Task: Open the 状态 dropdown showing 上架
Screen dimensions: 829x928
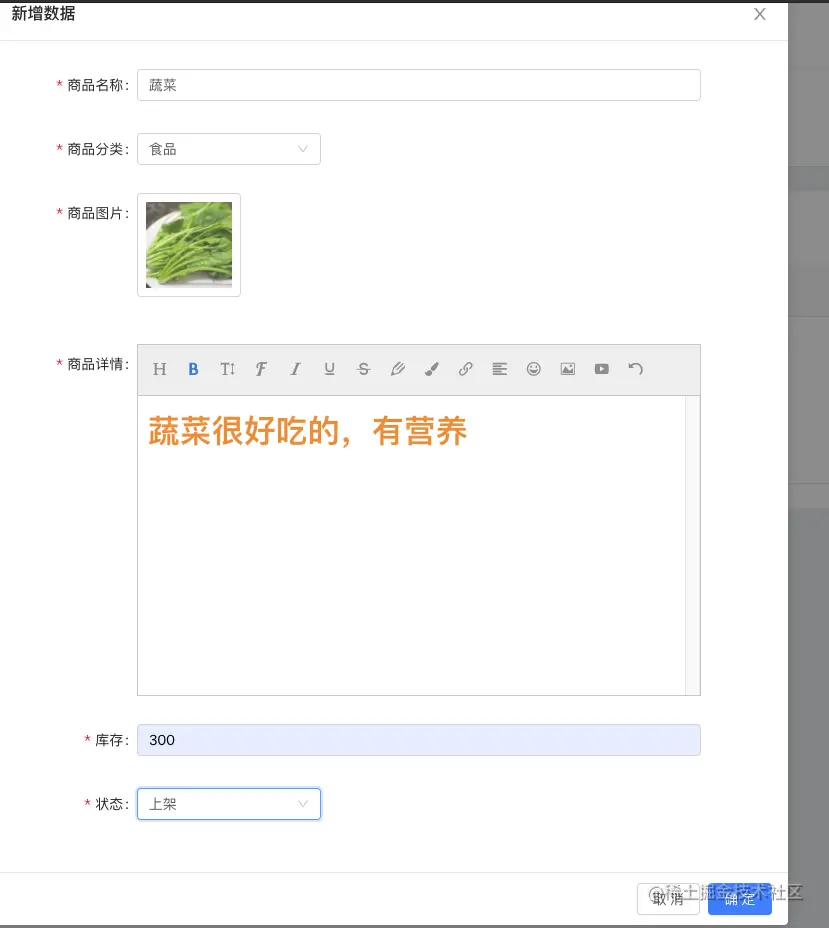Action: point(229,804)
